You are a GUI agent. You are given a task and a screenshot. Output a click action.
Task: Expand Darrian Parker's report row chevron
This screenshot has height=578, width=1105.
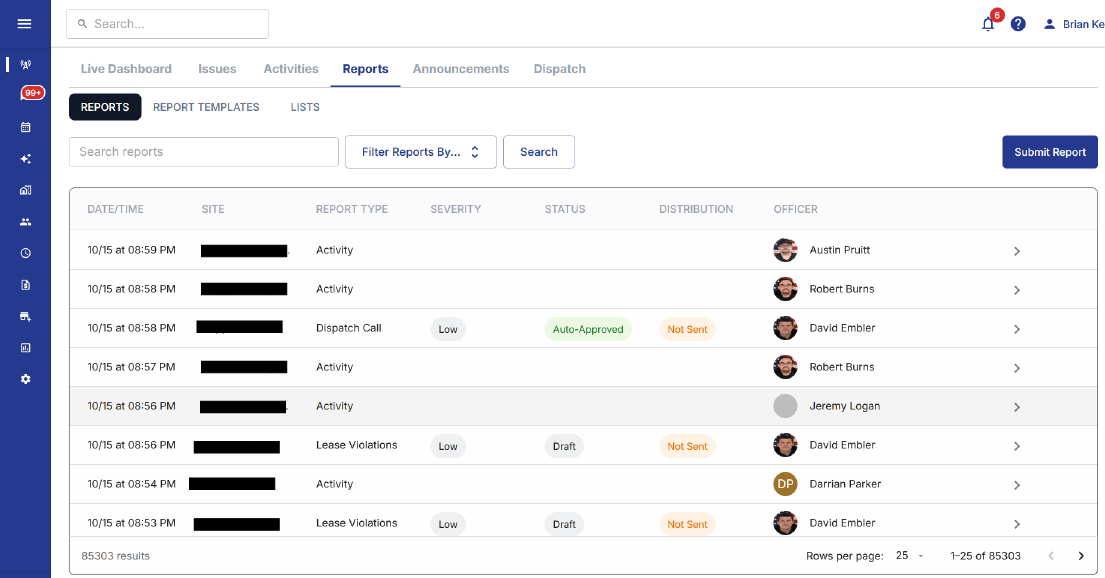(1016, 485)
